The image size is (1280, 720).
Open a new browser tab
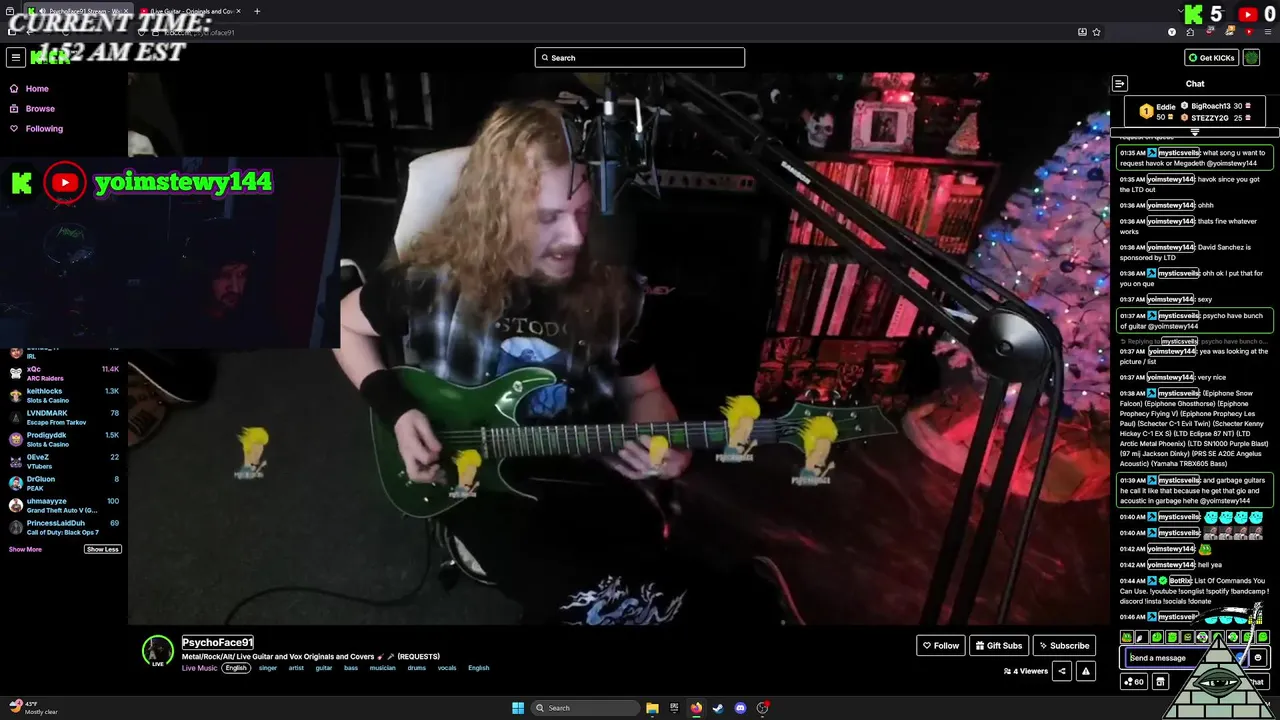tap(257, 11)
